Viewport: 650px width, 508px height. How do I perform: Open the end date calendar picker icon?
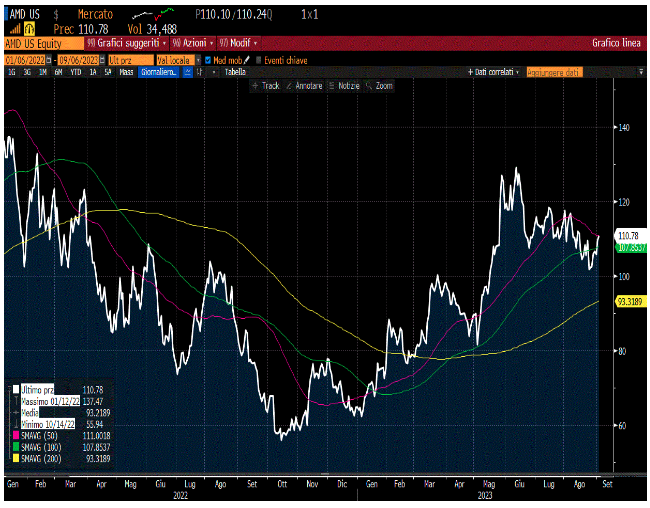(x=102, y=60)
